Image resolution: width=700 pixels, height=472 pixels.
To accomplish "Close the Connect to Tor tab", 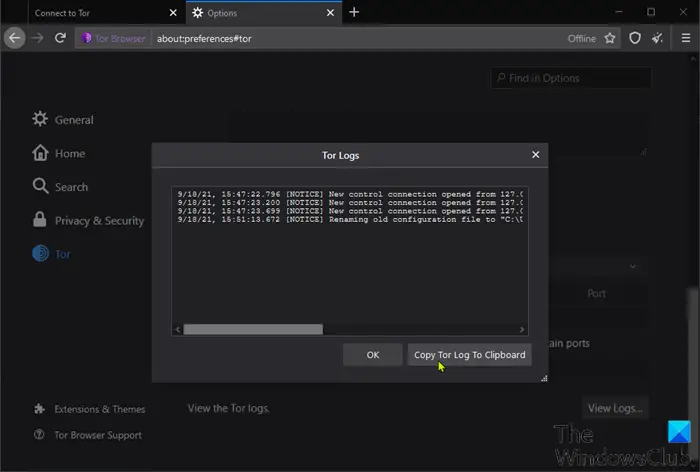I will (173, 13).
